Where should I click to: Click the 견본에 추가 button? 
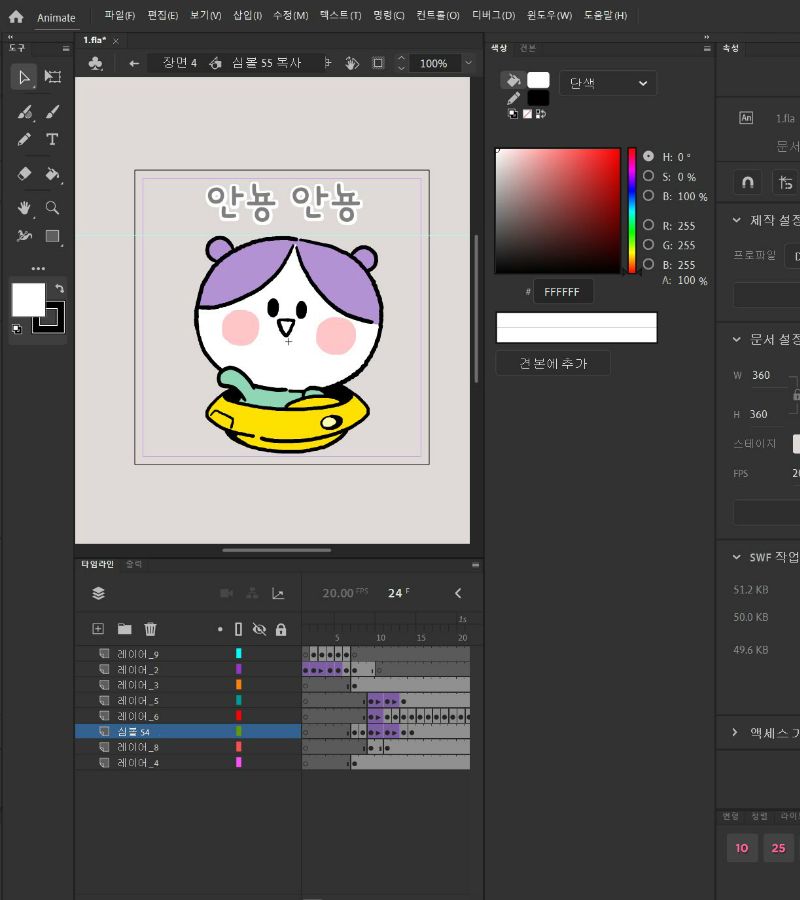point(552,363)
